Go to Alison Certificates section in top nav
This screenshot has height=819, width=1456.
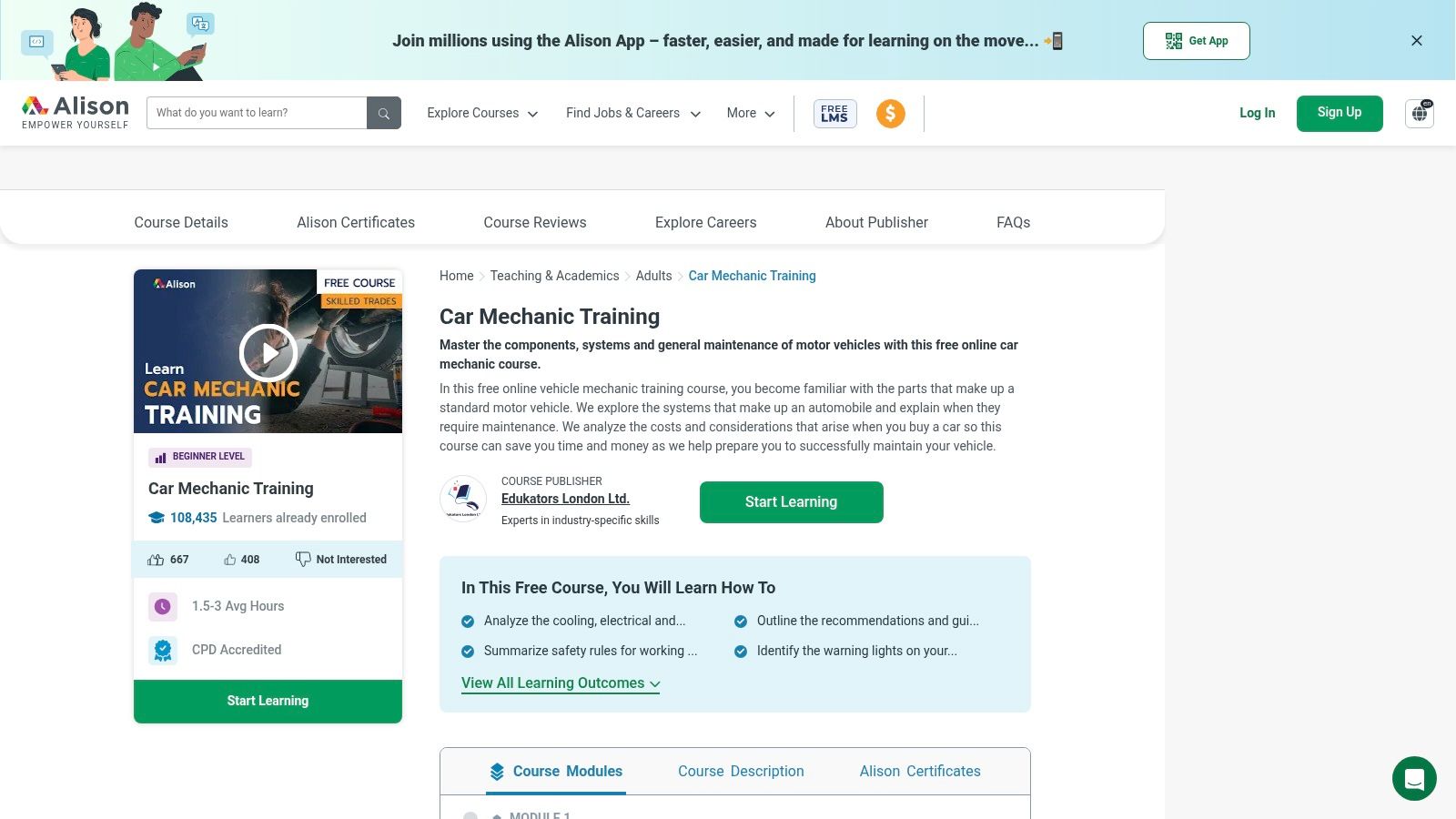pos(356,222)
